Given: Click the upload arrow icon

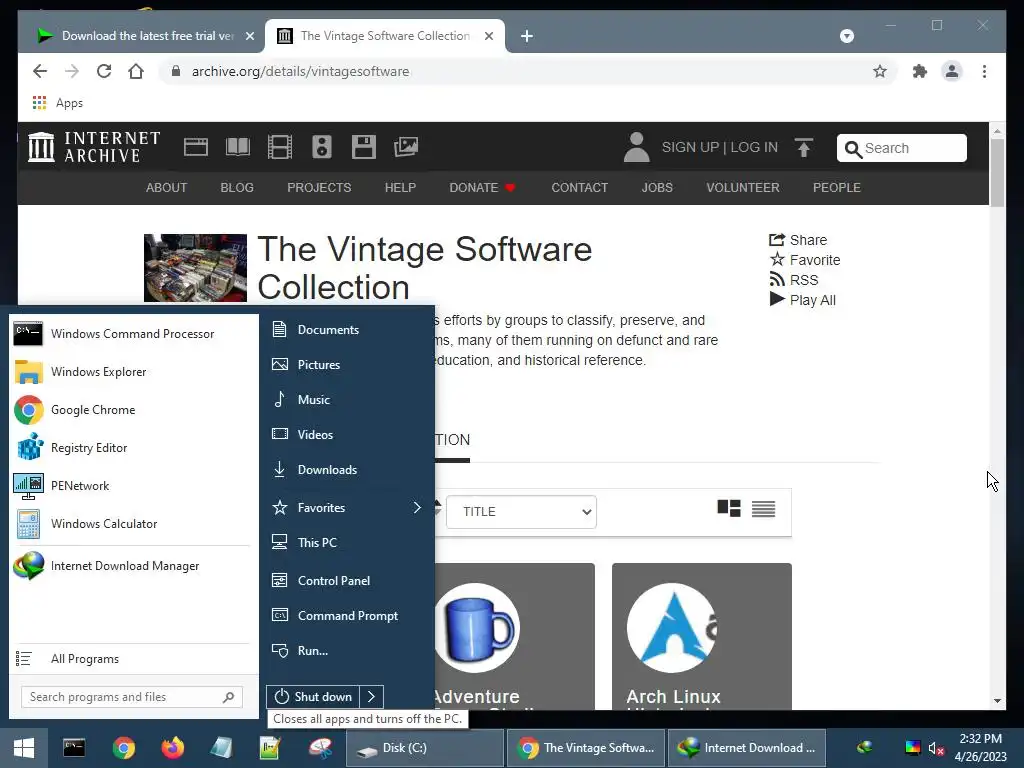Looking at the screenshot, I should pos(804,148).
